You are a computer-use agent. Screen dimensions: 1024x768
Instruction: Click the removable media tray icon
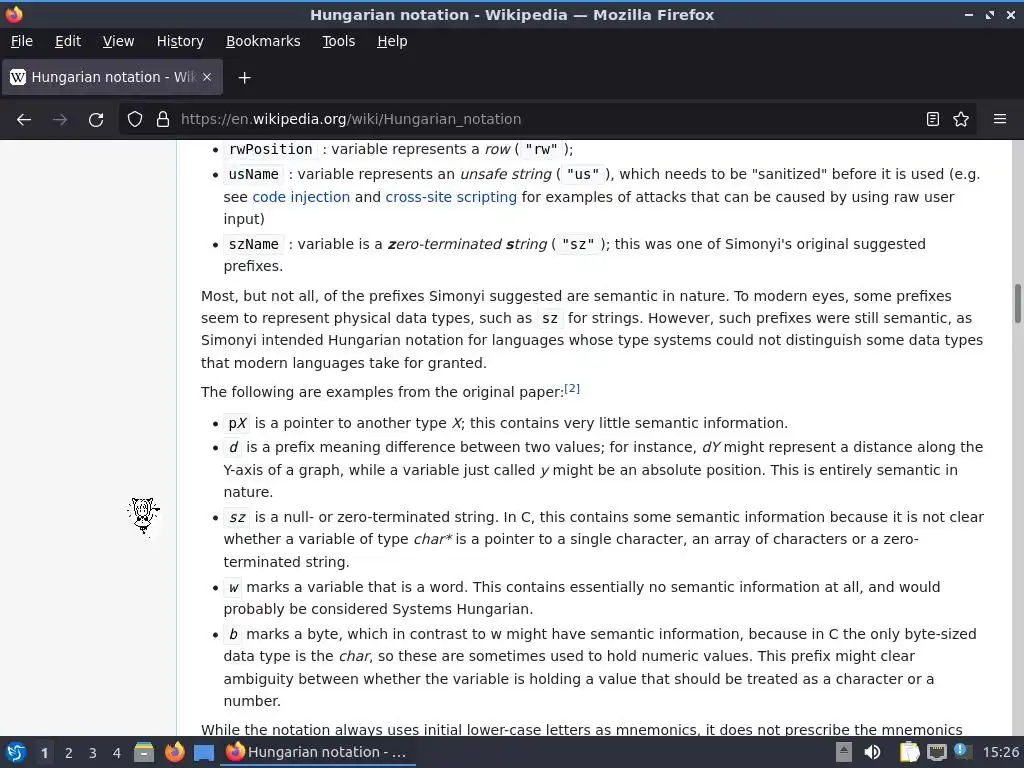(x=844, y=752)
